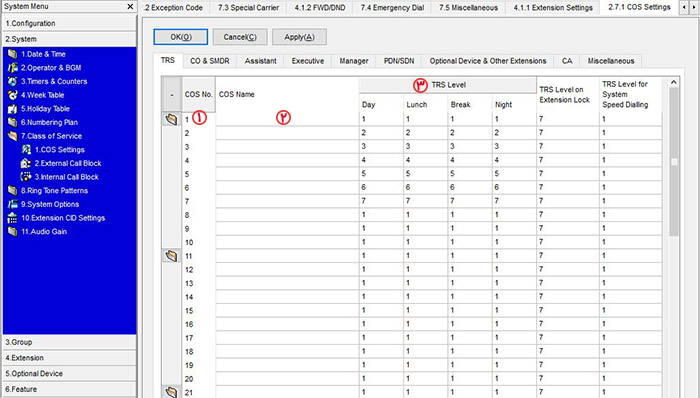Select 1.COS Settings in tree
This screenshot has width=700, height=398.
60,149
